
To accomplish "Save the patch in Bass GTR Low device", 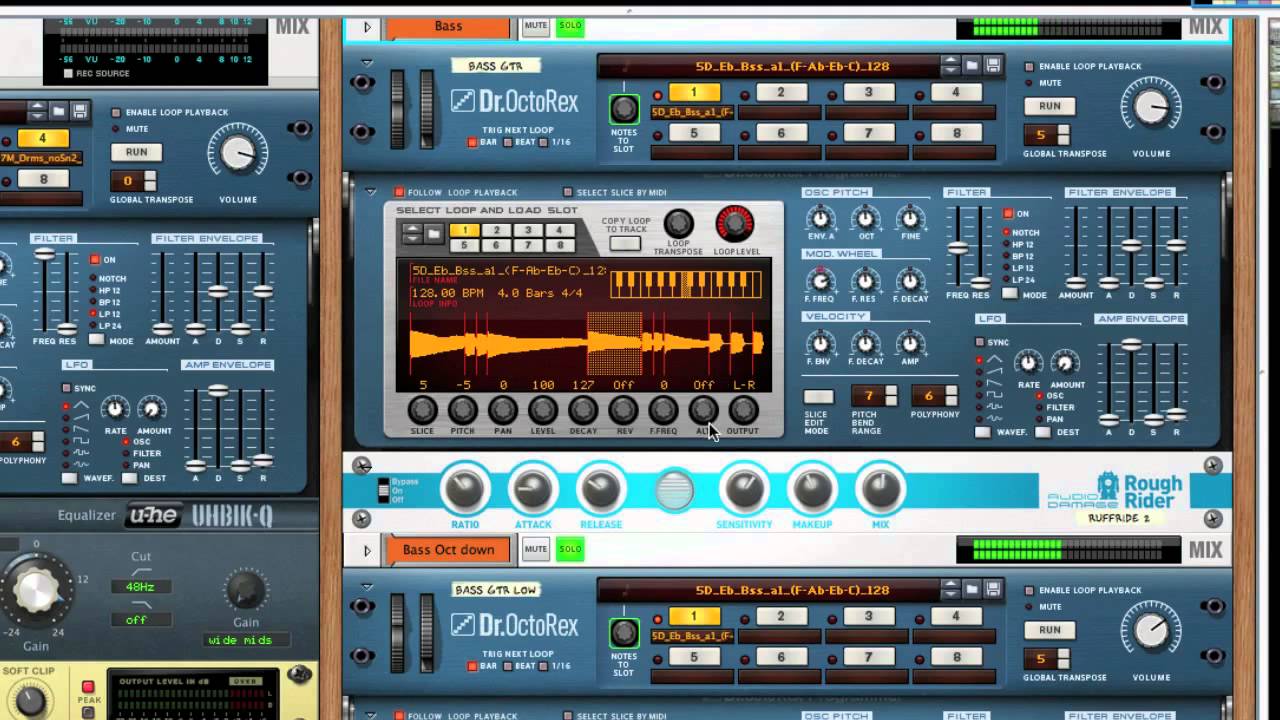I will (x=993, y=590).
